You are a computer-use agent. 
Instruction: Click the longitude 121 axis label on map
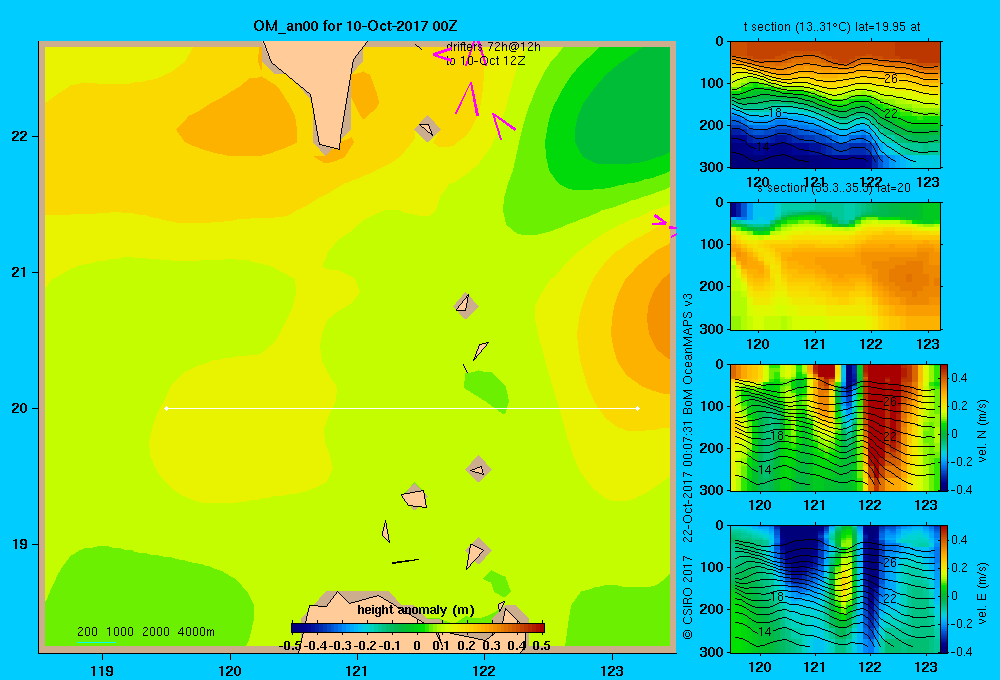click(x=357, y=671)
